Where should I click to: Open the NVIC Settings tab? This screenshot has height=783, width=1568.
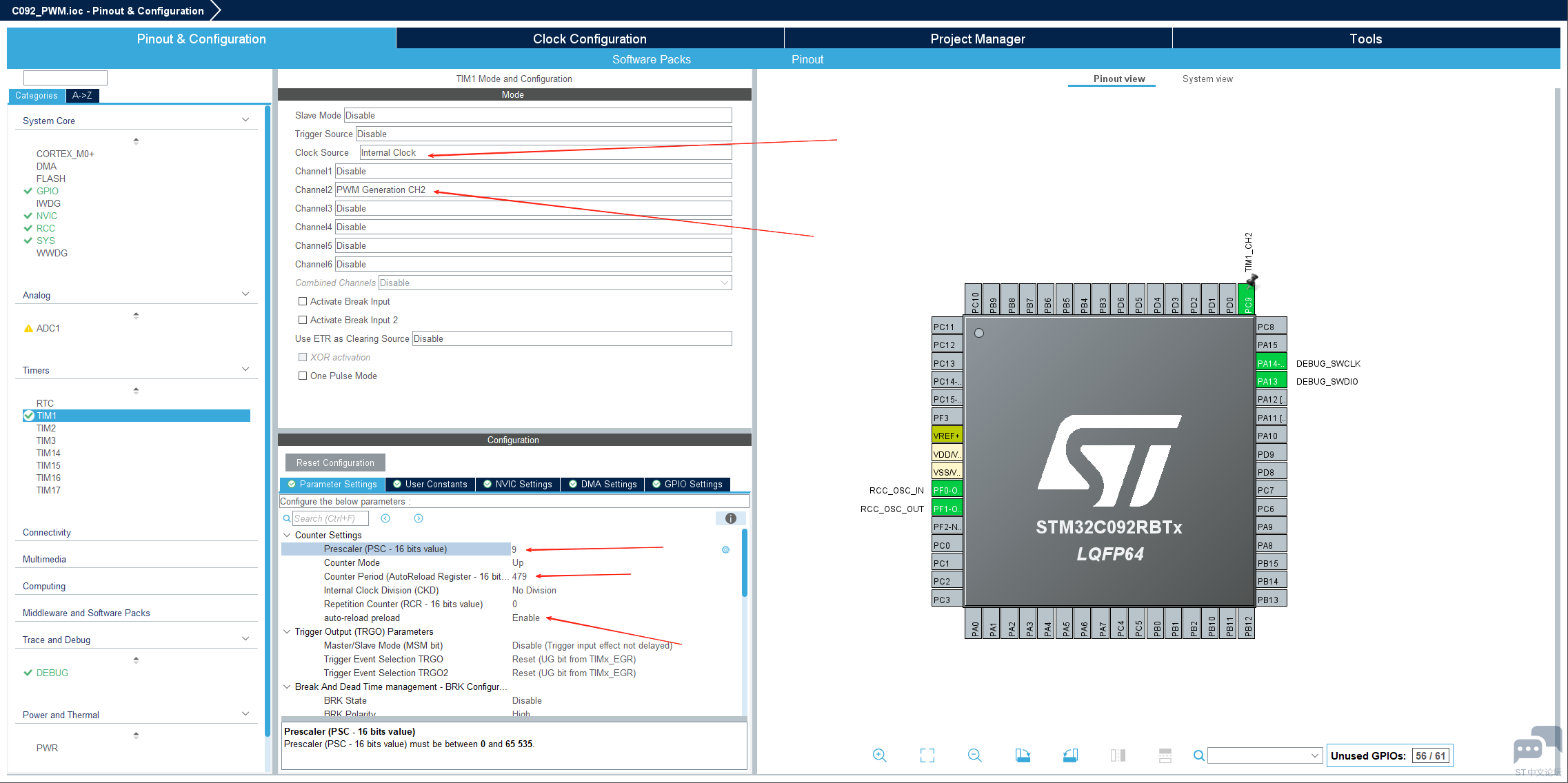tap(518, 484)
